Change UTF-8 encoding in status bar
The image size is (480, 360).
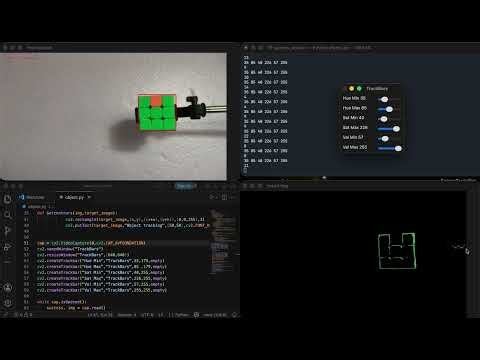pyautogui.click(x=147, y=315)
